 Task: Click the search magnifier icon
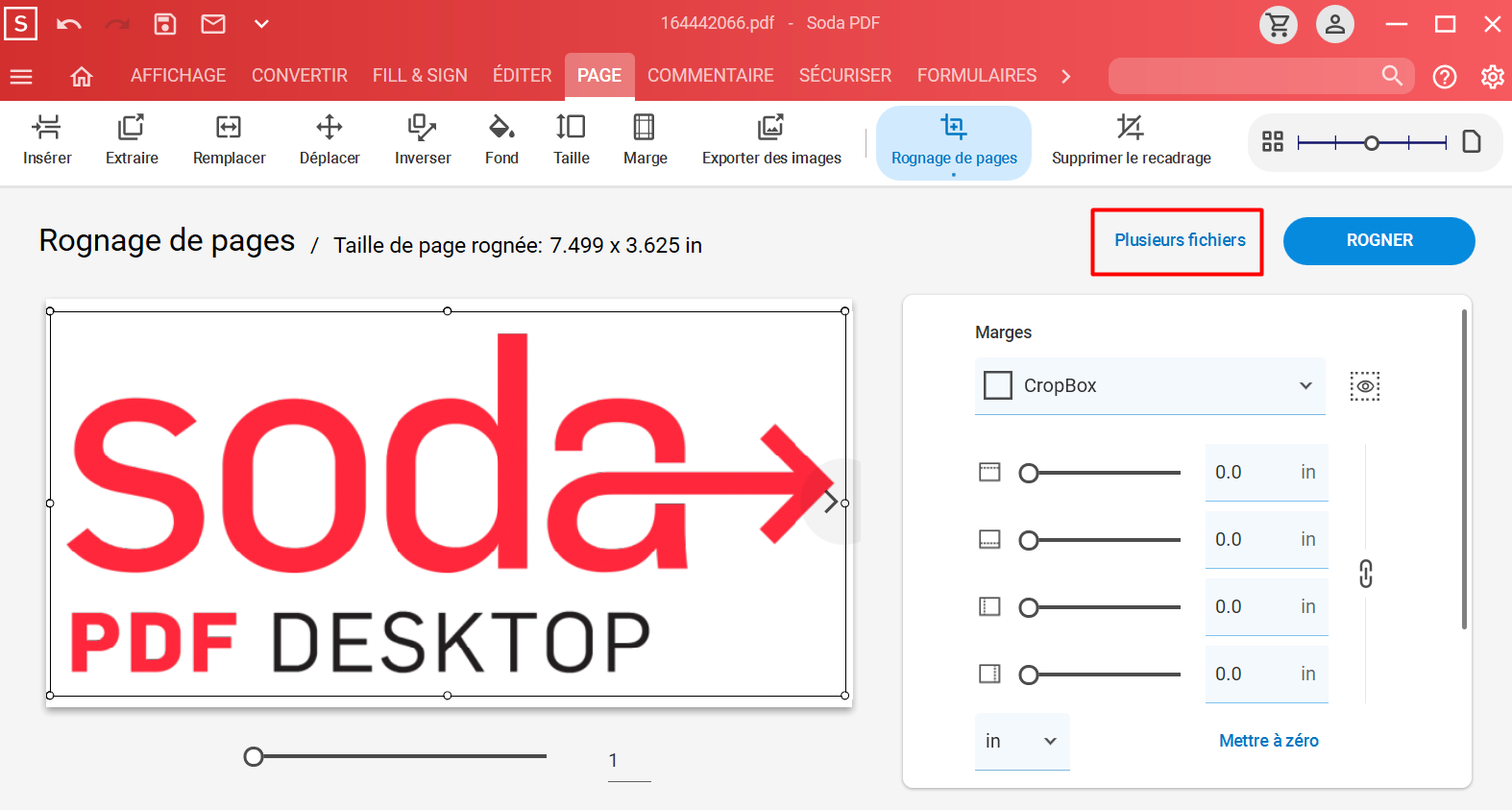[1392, 75]
